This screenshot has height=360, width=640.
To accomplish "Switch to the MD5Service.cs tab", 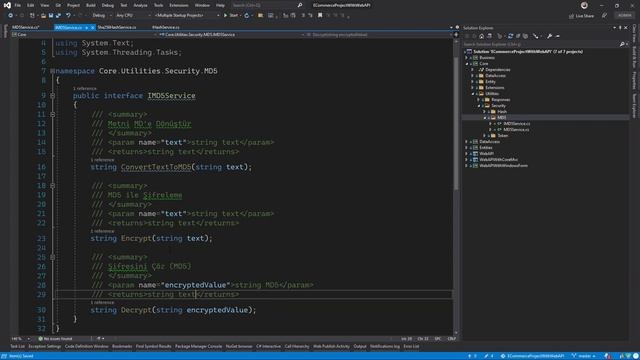I will point(25,27).
